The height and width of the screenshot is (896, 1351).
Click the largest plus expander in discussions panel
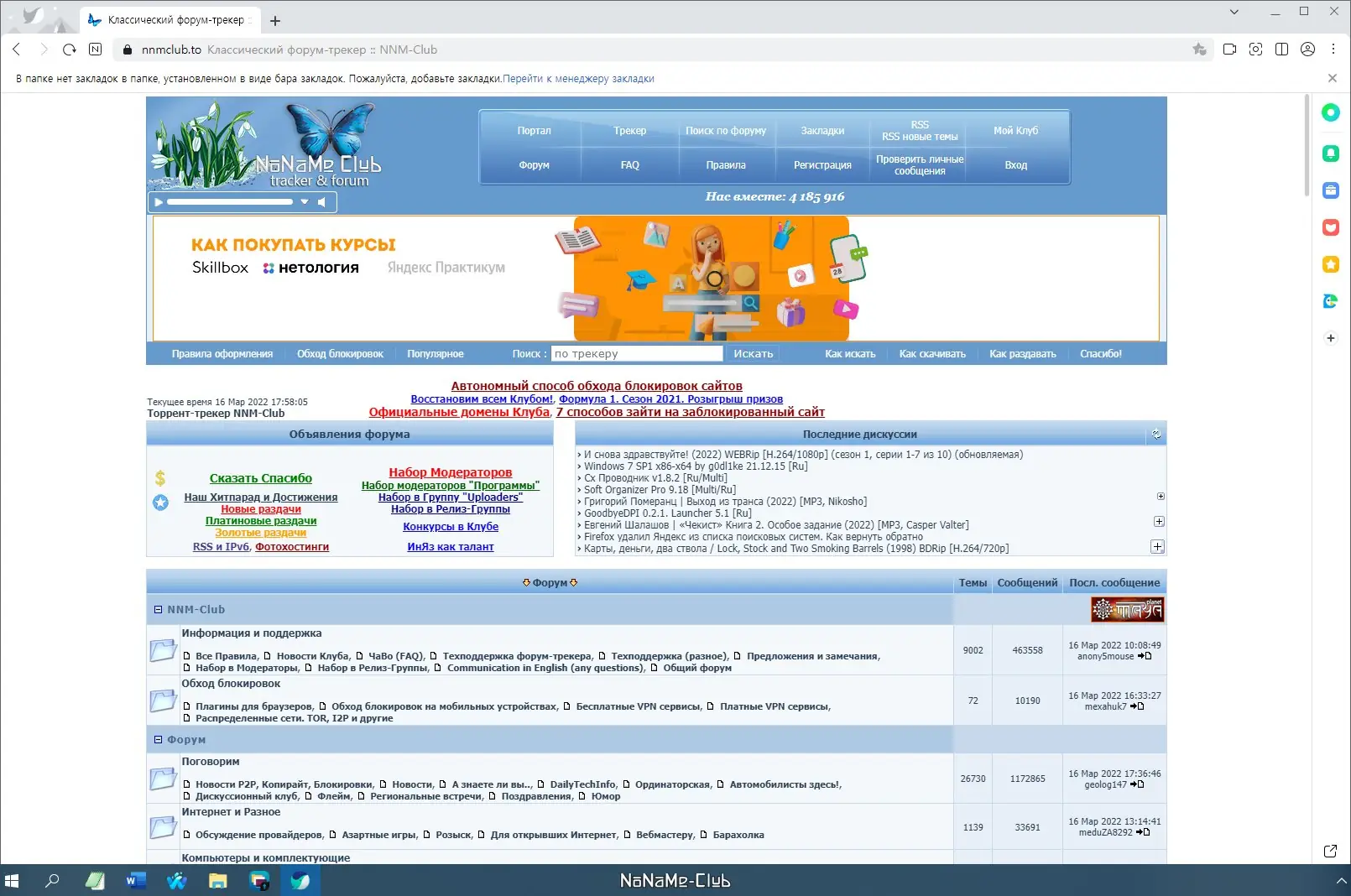coord(1157,547)
